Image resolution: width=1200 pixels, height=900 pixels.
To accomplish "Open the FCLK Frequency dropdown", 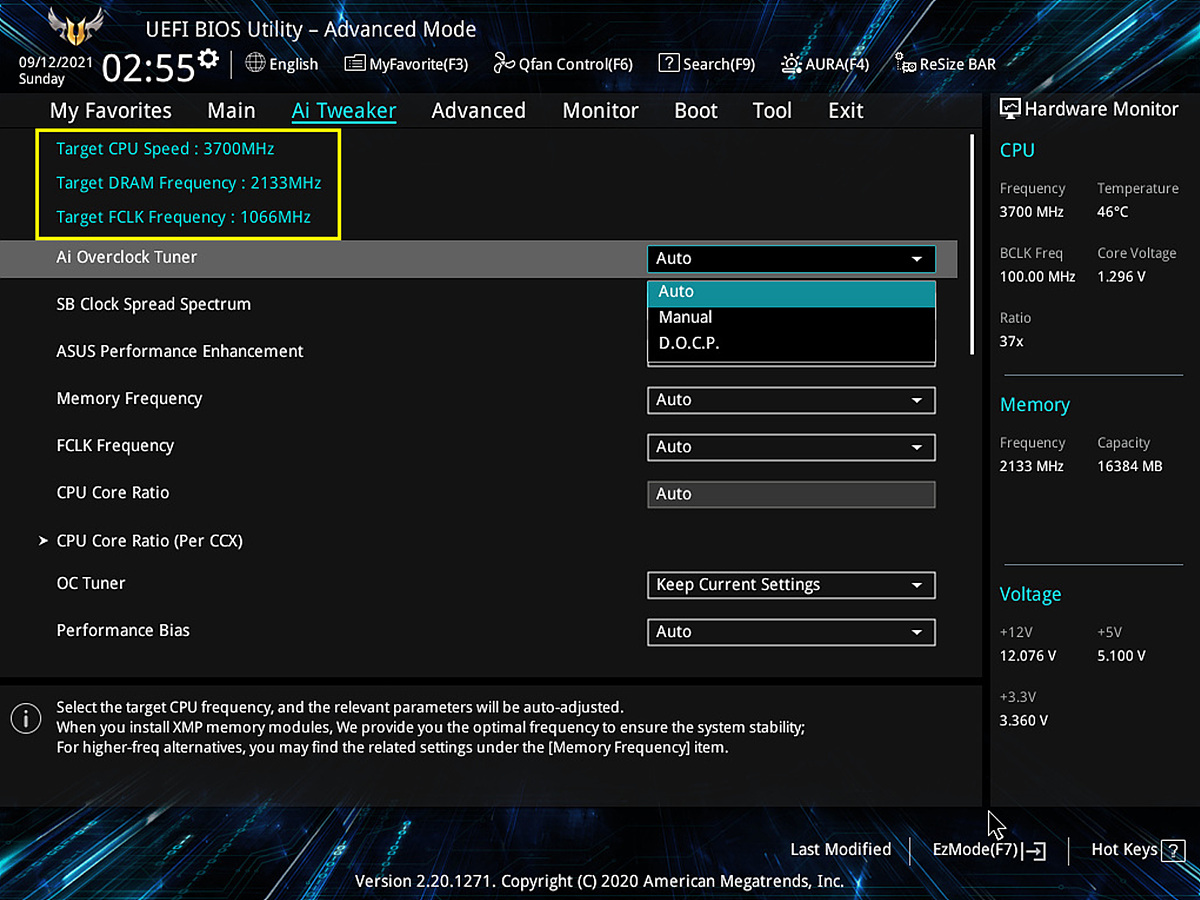I will (x=791, y=447).
